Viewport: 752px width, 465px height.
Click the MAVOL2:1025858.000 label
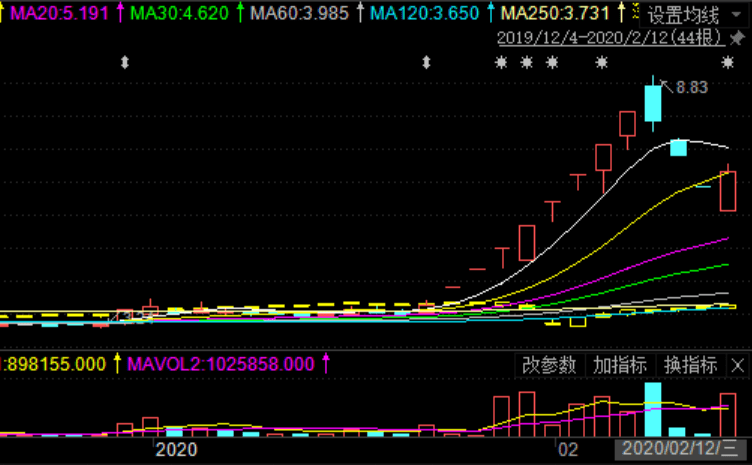221,364
